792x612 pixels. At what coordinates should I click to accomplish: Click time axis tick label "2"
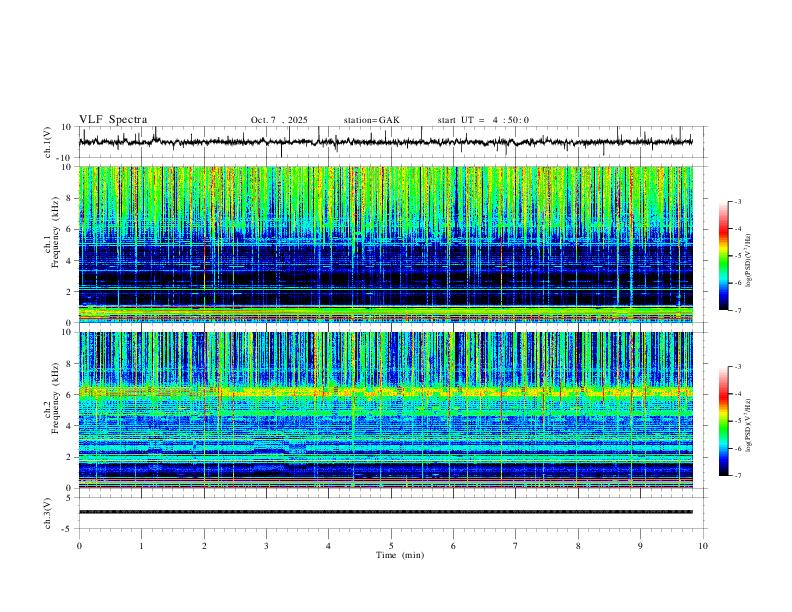tap(204, 546)
